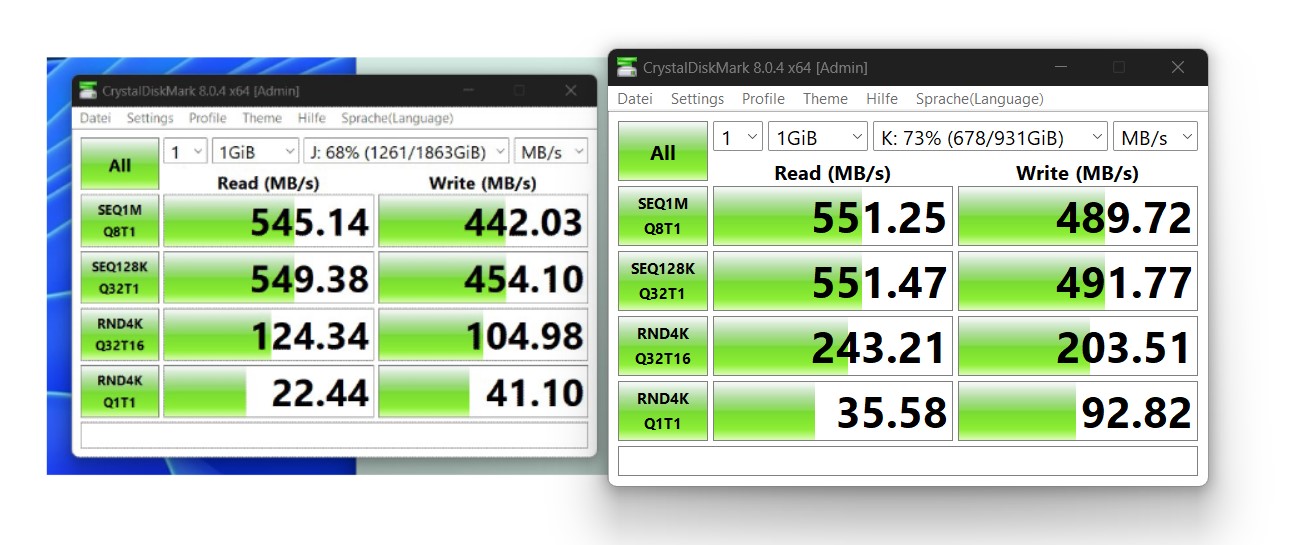Open the K: drive selector dropdown
The width and height of the screenshot is (1300, 545).
tap(990, 137)
